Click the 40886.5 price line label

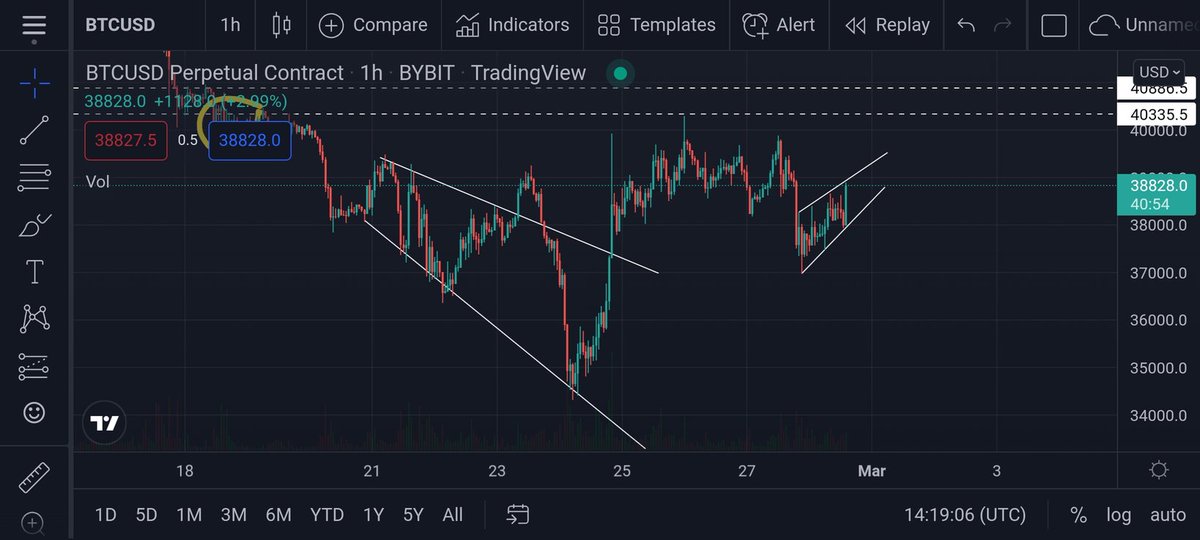pyautogui.click(x=1158, y=89)
